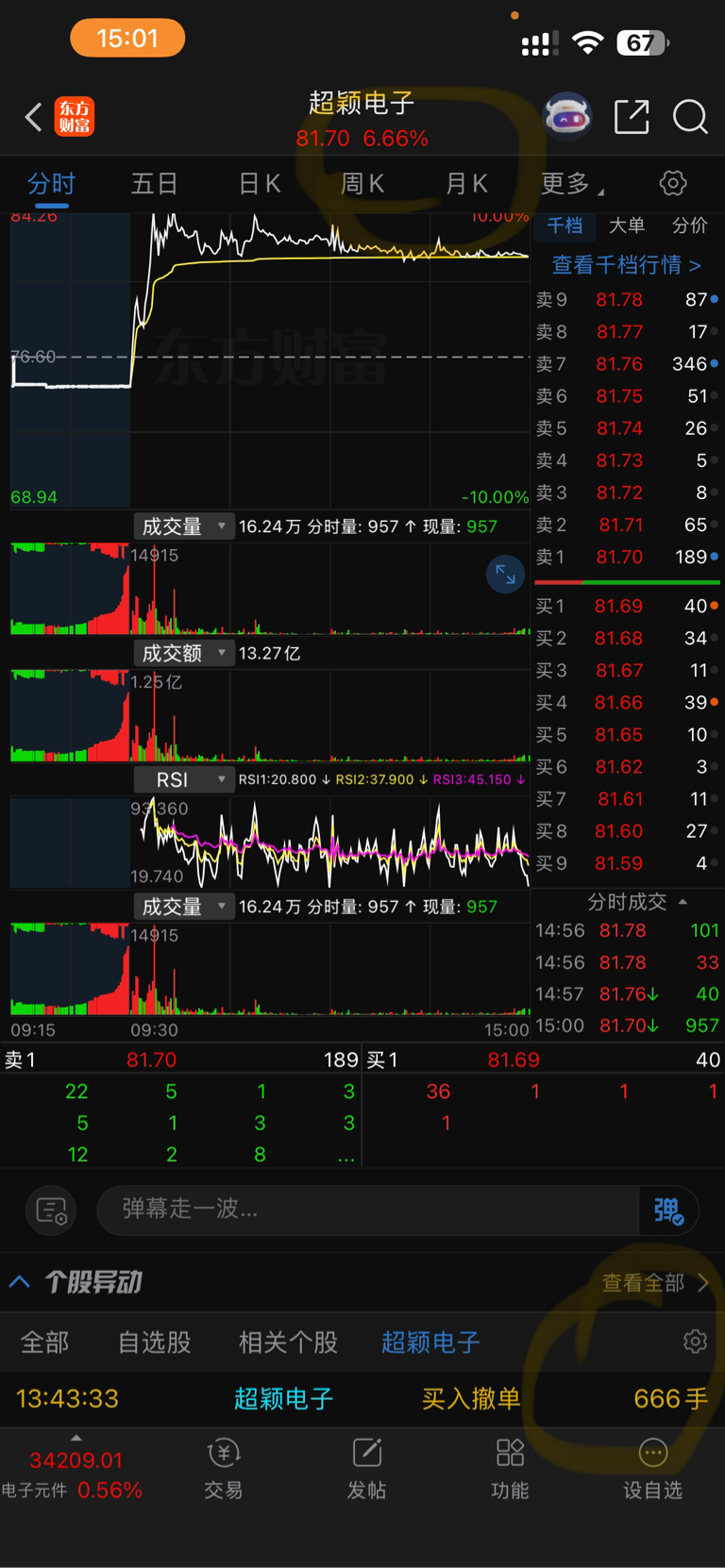Tap the 13:43:33 买入撤单 alert row
Viewport: 725px width, 1568px height.
click(362, 1398)
